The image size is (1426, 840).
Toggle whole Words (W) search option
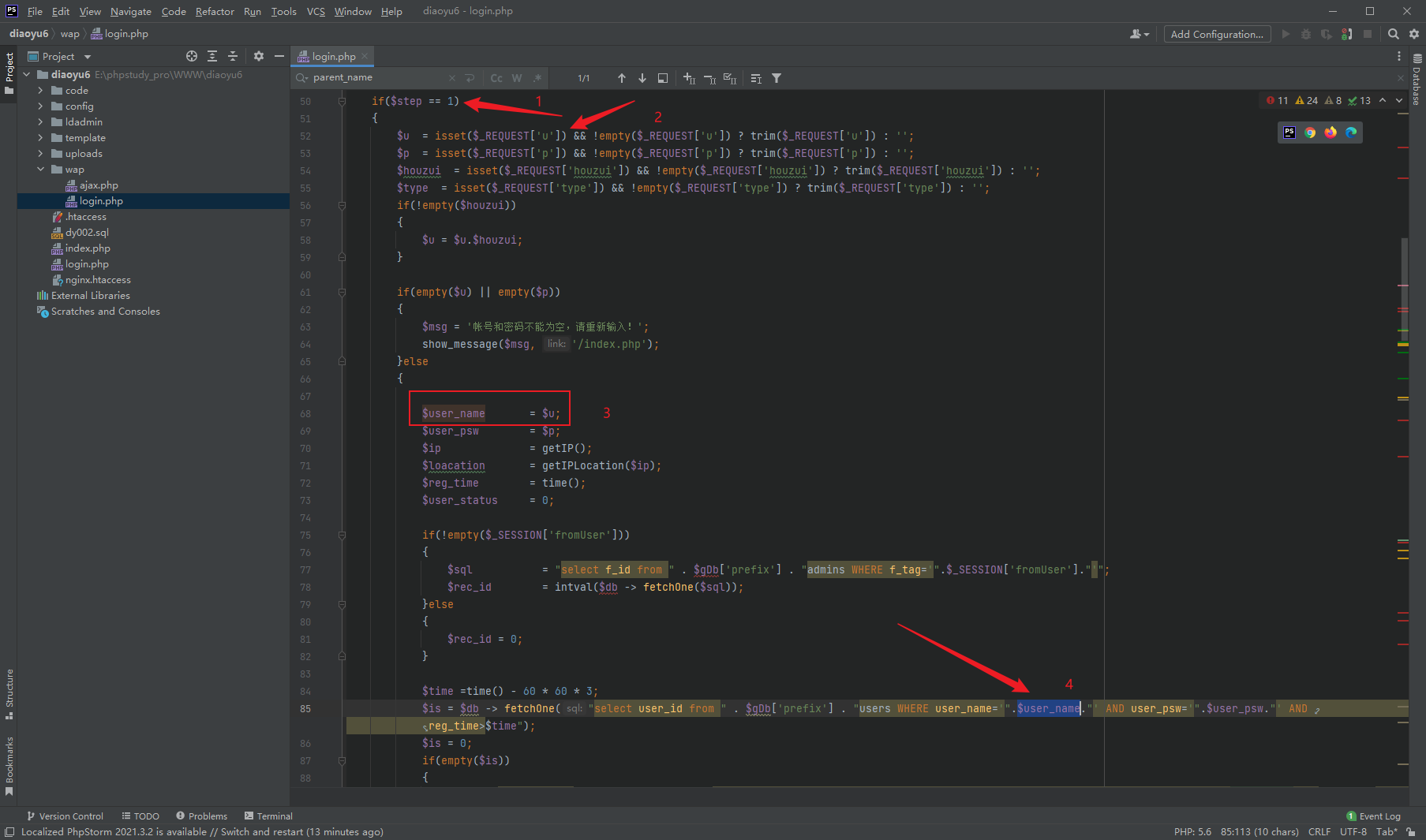pyautogui.click(x=517, y=78)
